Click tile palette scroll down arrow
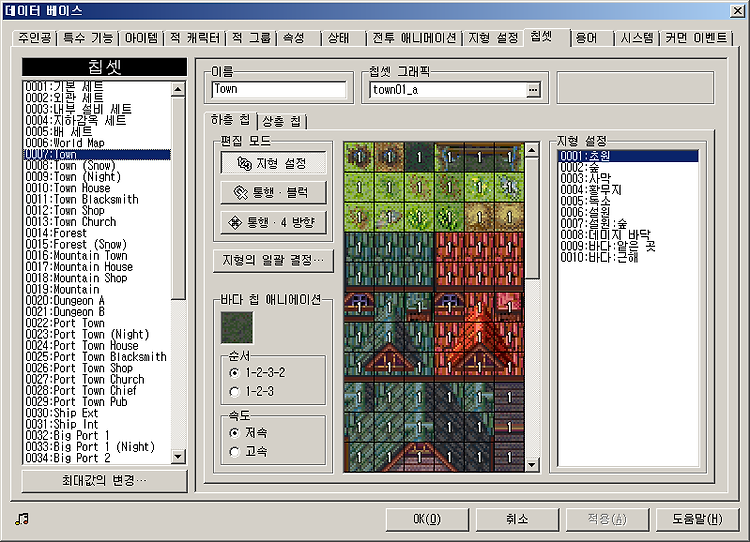This screenshot has width=750, height=542. click(x=532, y=465)
